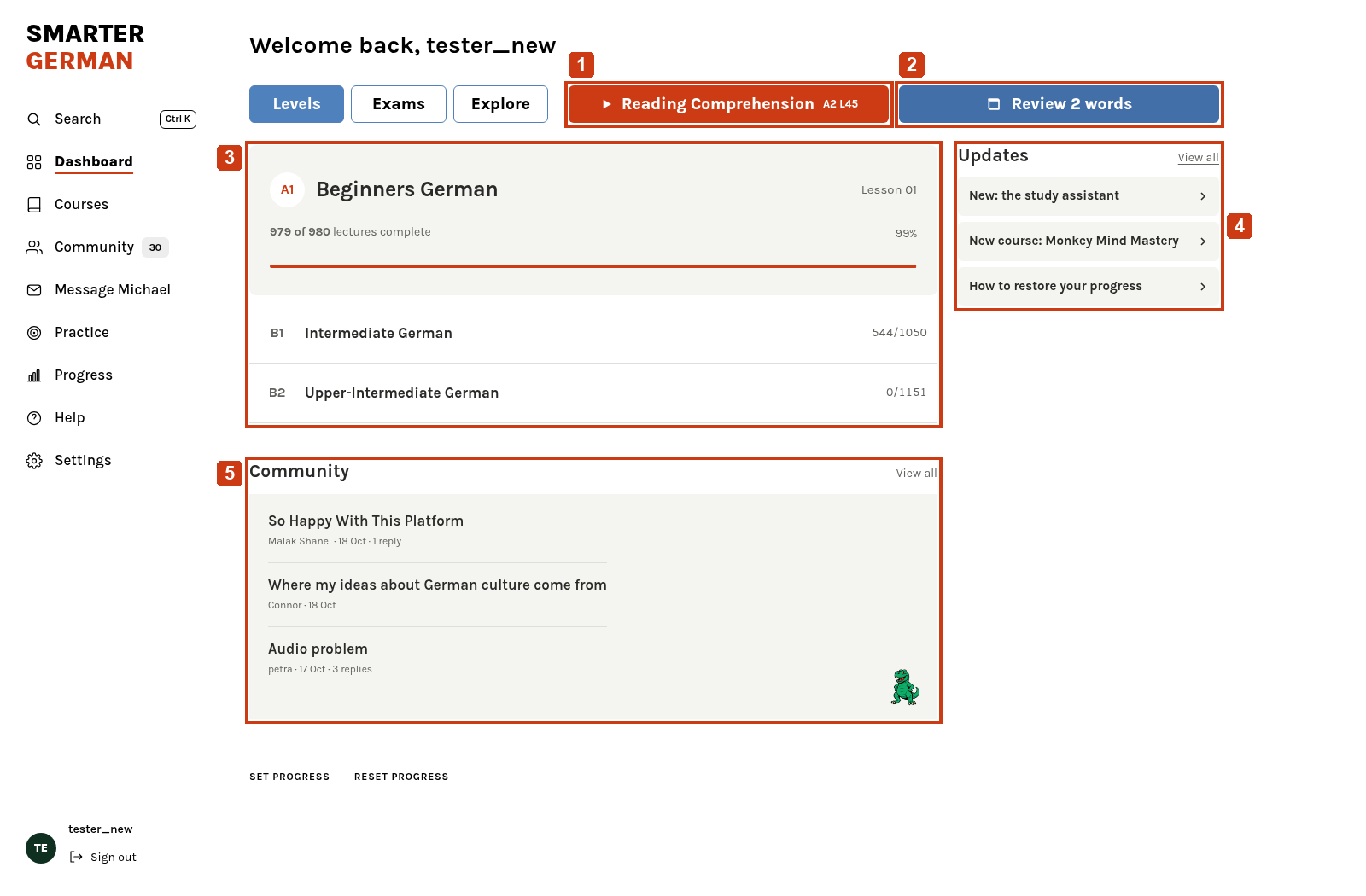Click the Community section heading
The image size is (1366, 896).
point(300,472)
